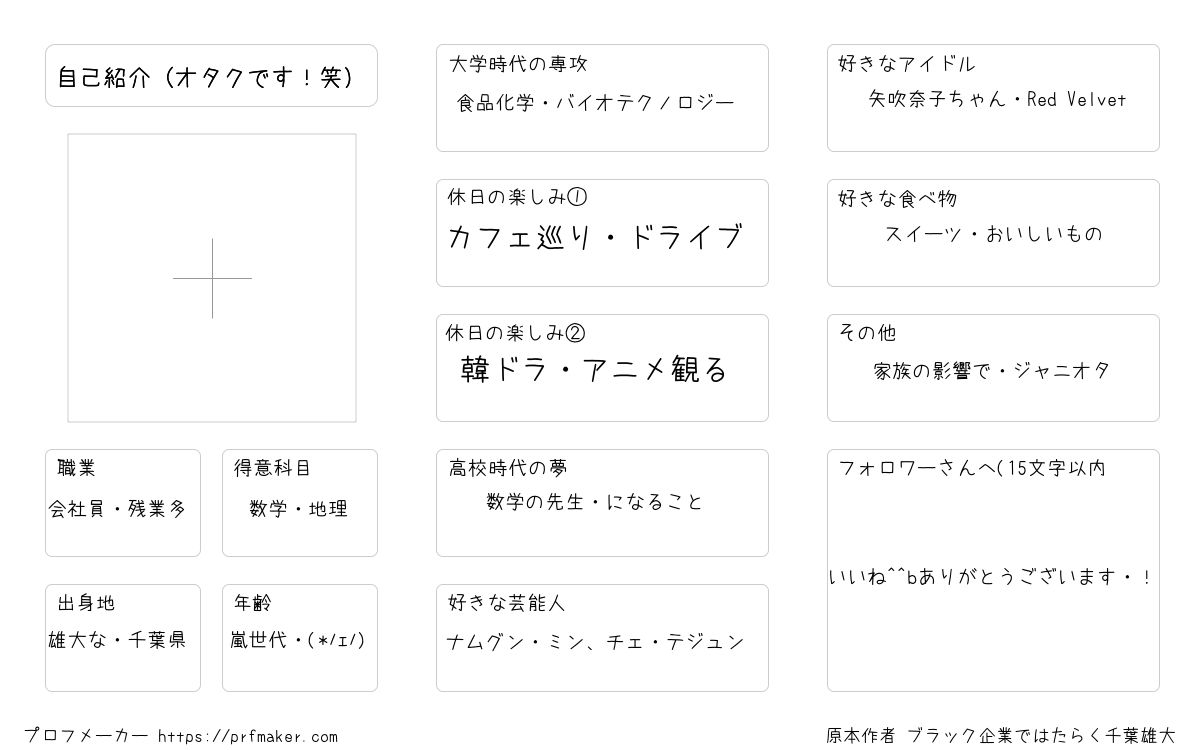The width and height of the screenshot is (1200, 750).
Task: Click the 職業 box with 会社員・残業多
Action: coord(123,503)
